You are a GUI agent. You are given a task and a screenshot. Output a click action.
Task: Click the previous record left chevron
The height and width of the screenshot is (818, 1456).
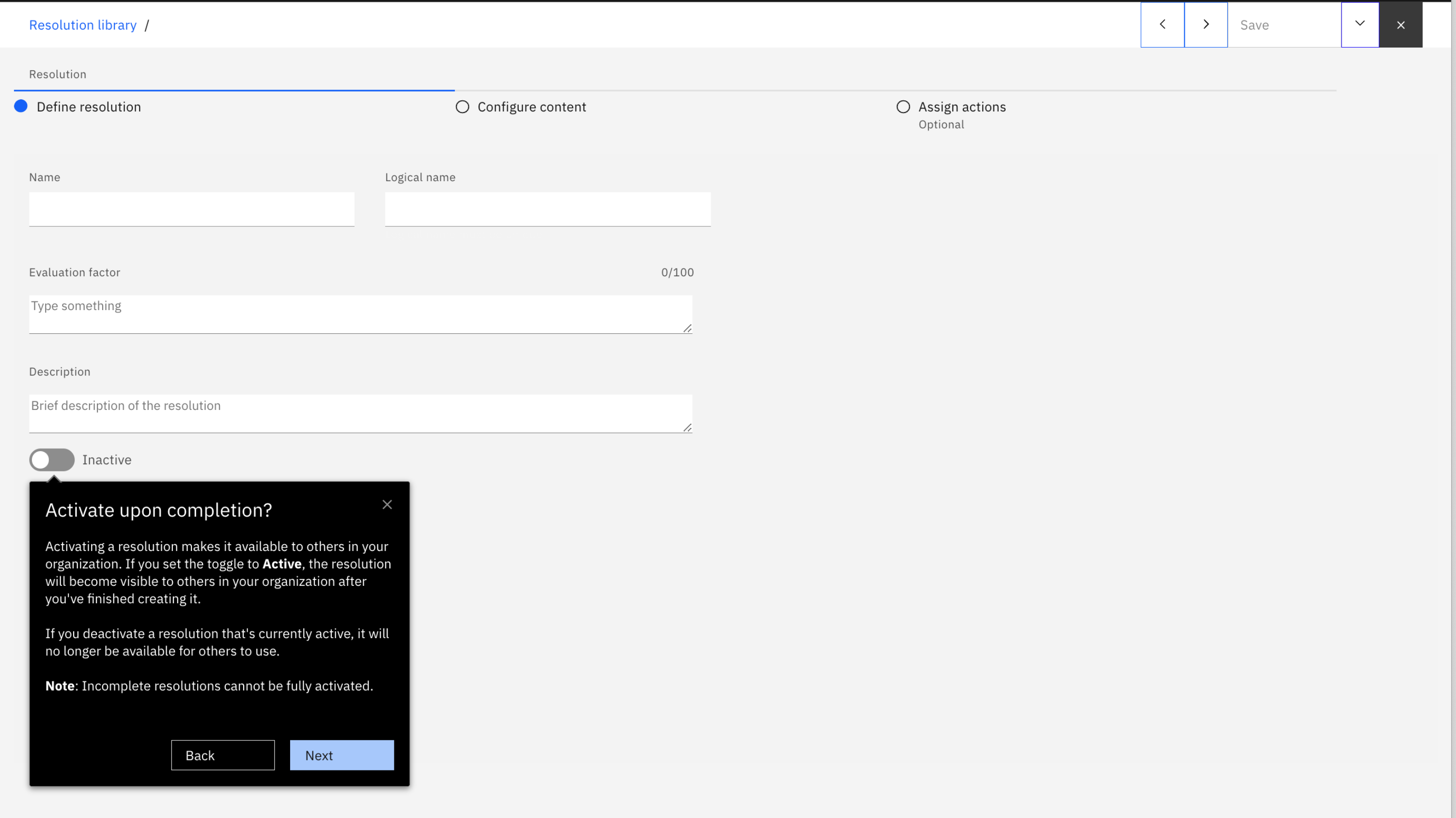(1162, 24)
